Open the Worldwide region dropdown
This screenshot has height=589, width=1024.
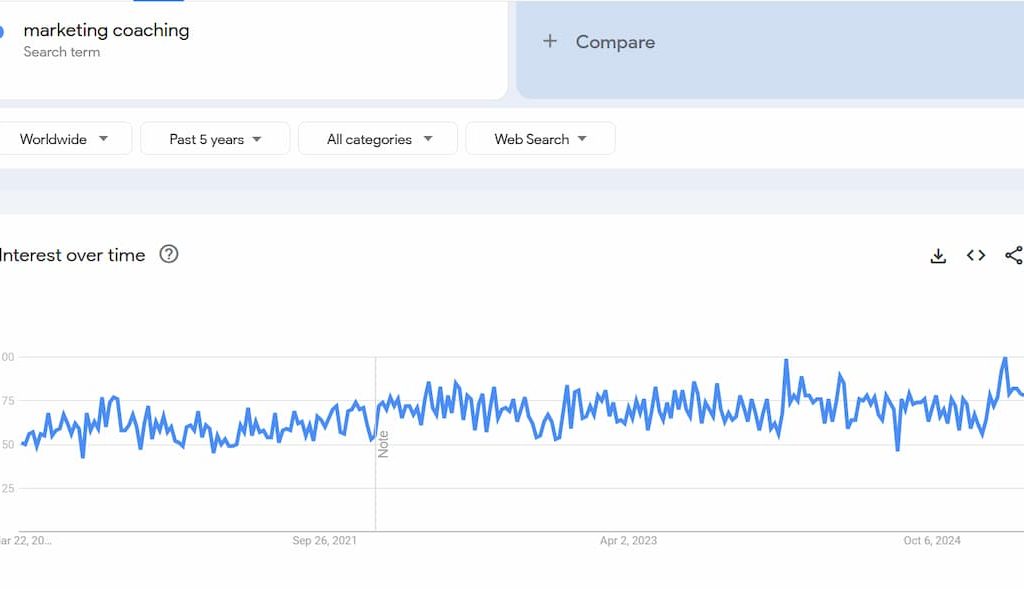(65, 138)
